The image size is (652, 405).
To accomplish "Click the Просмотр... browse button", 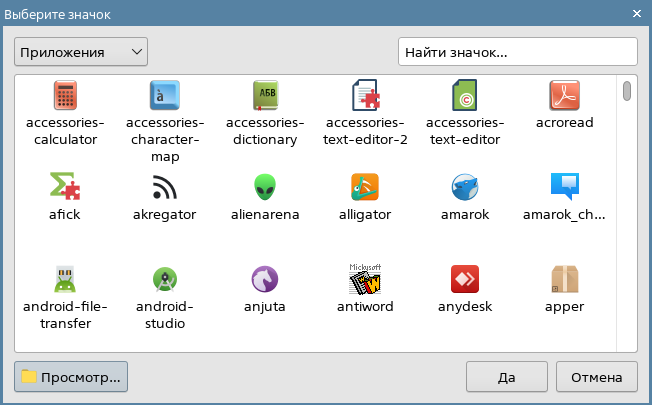I will point(71,377).
